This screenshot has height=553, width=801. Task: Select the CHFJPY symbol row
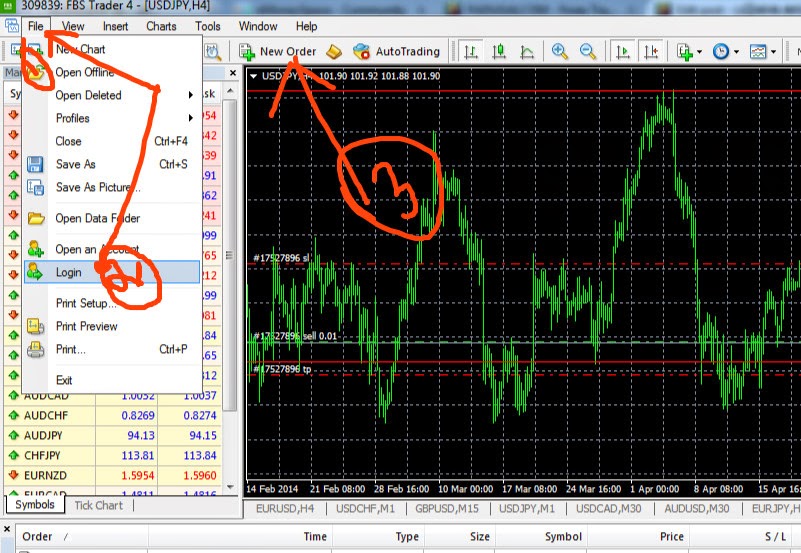pyautogui.click(x=113, y=455)
